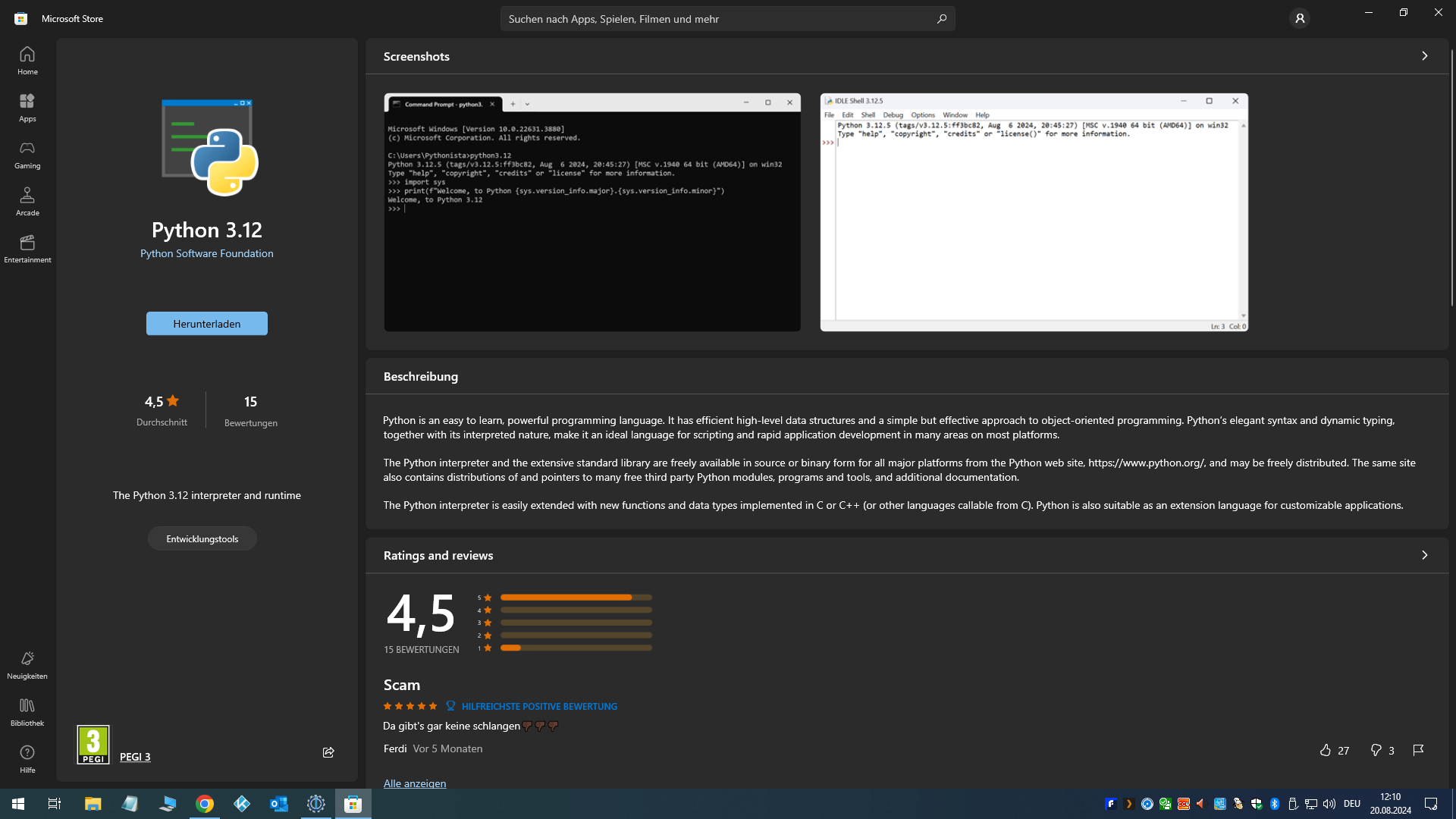The width and height of the screenshot is (1456, 819).
Task: Open the IDLE Shell screenshot thumbnail
Action: pyautogui.click(x=1034, y=212)
